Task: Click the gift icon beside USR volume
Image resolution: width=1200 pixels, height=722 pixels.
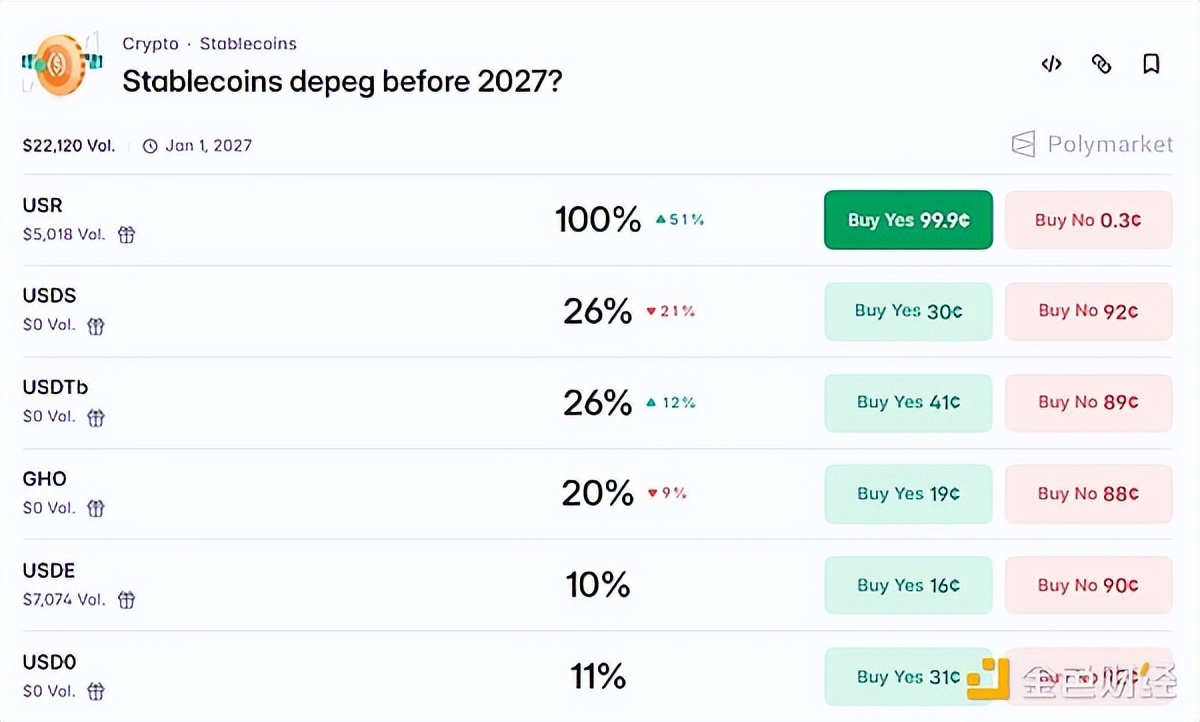Action: pyautogui.click(x=127, y=235)
